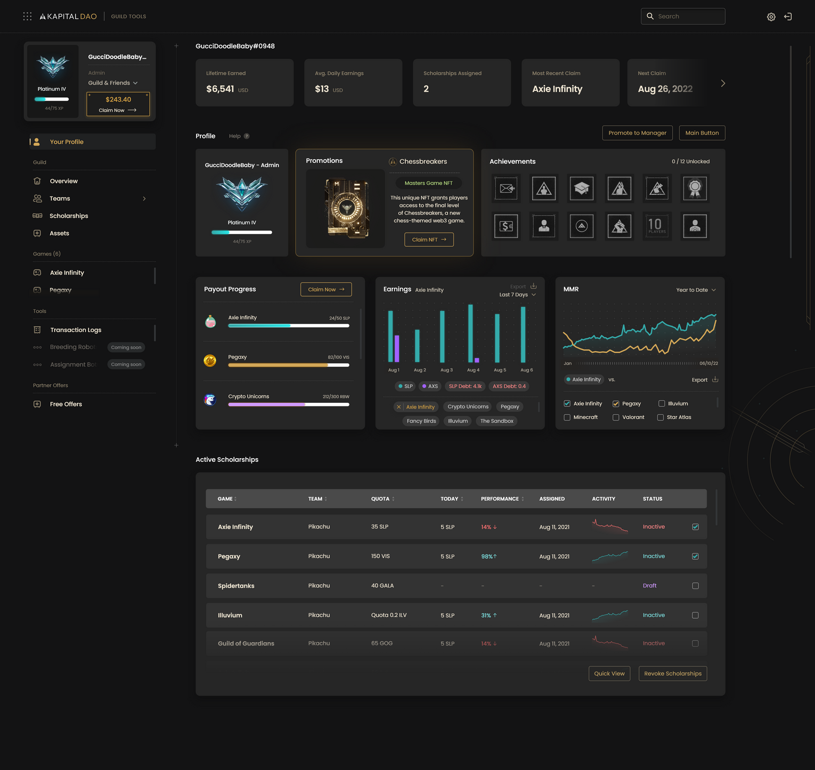
Task: Expand the Guild & Friends dropdown
Action: tap(113, 83)
